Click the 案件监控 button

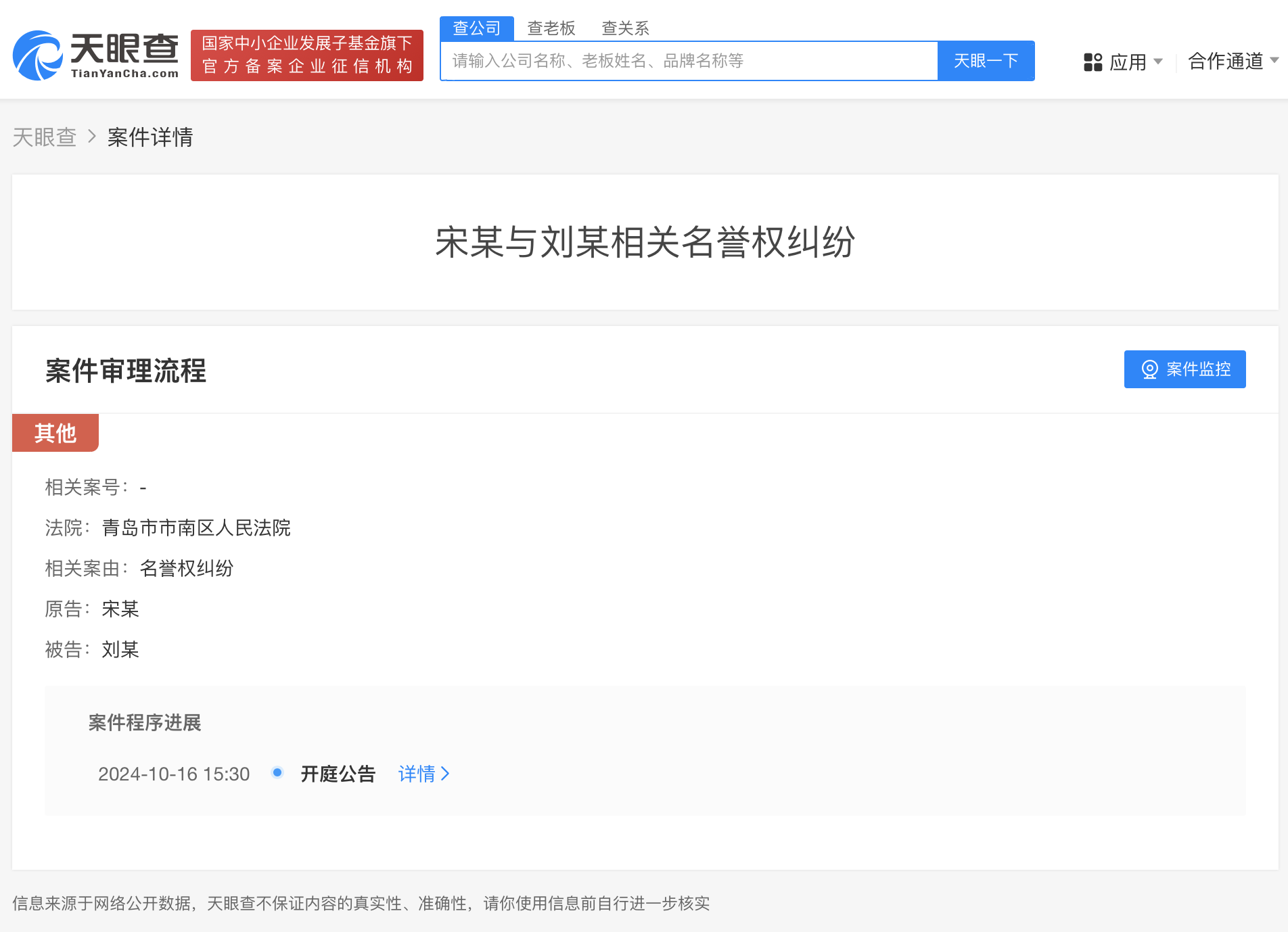pos(1185,369)
